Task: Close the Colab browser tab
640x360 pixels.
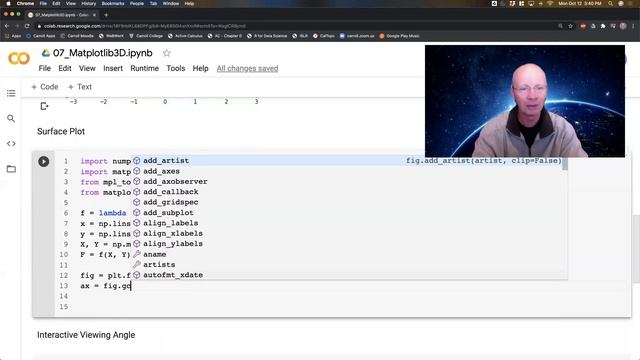Action: click(x=94, y=15)
